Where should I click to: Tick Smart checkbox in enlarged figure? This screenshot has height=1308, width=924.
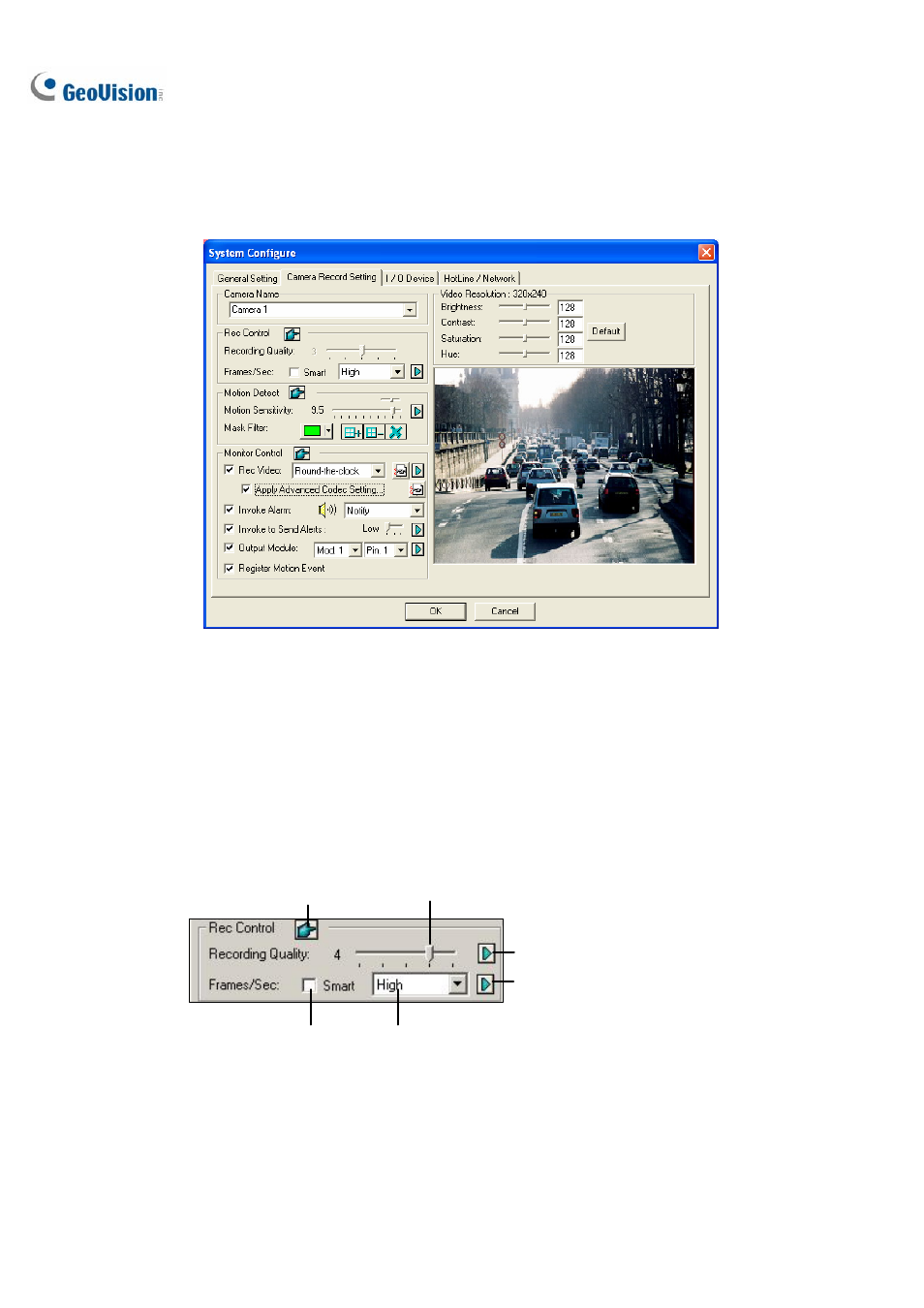click(309, 985)
